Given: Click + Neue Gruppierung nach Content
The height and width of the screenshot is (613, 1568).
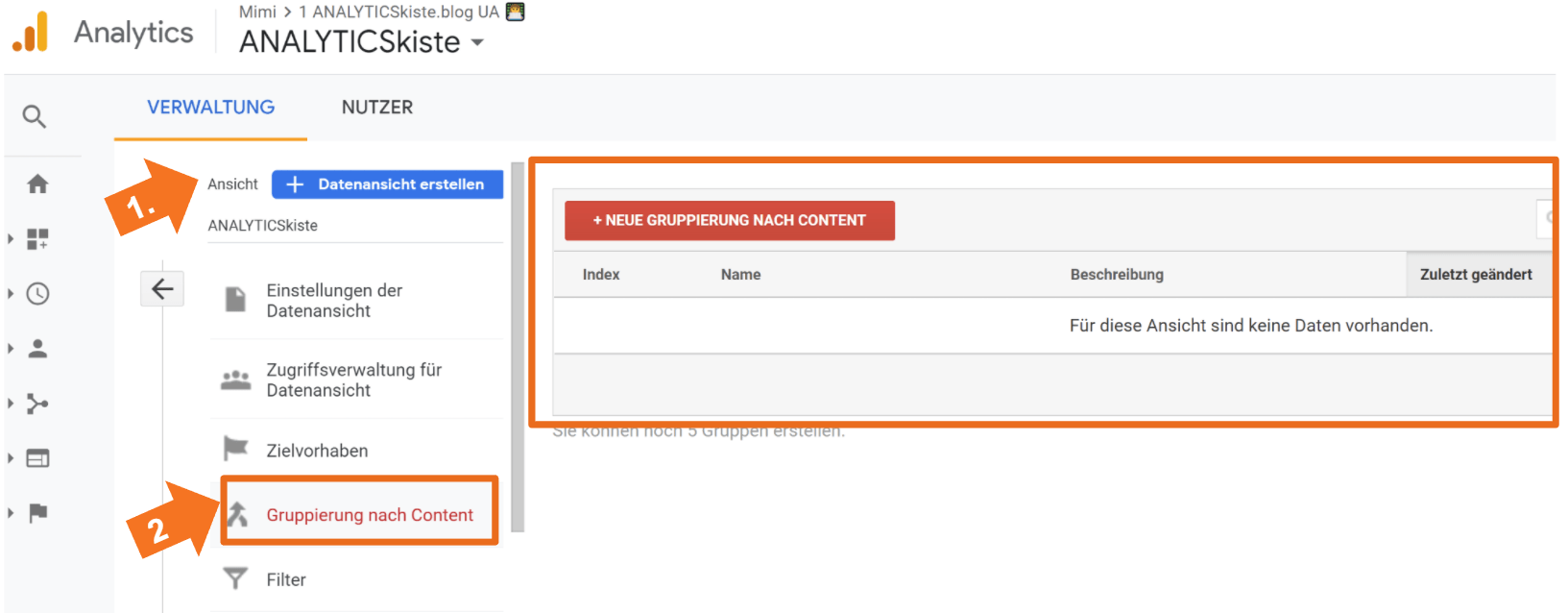Looking at the screenshot, I should pos(730,220).
